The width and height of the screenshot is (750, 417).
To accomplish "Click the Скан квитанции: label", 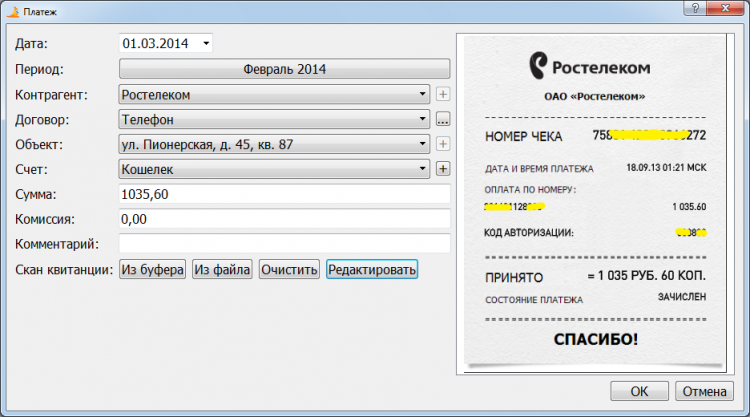I will 64,270.
